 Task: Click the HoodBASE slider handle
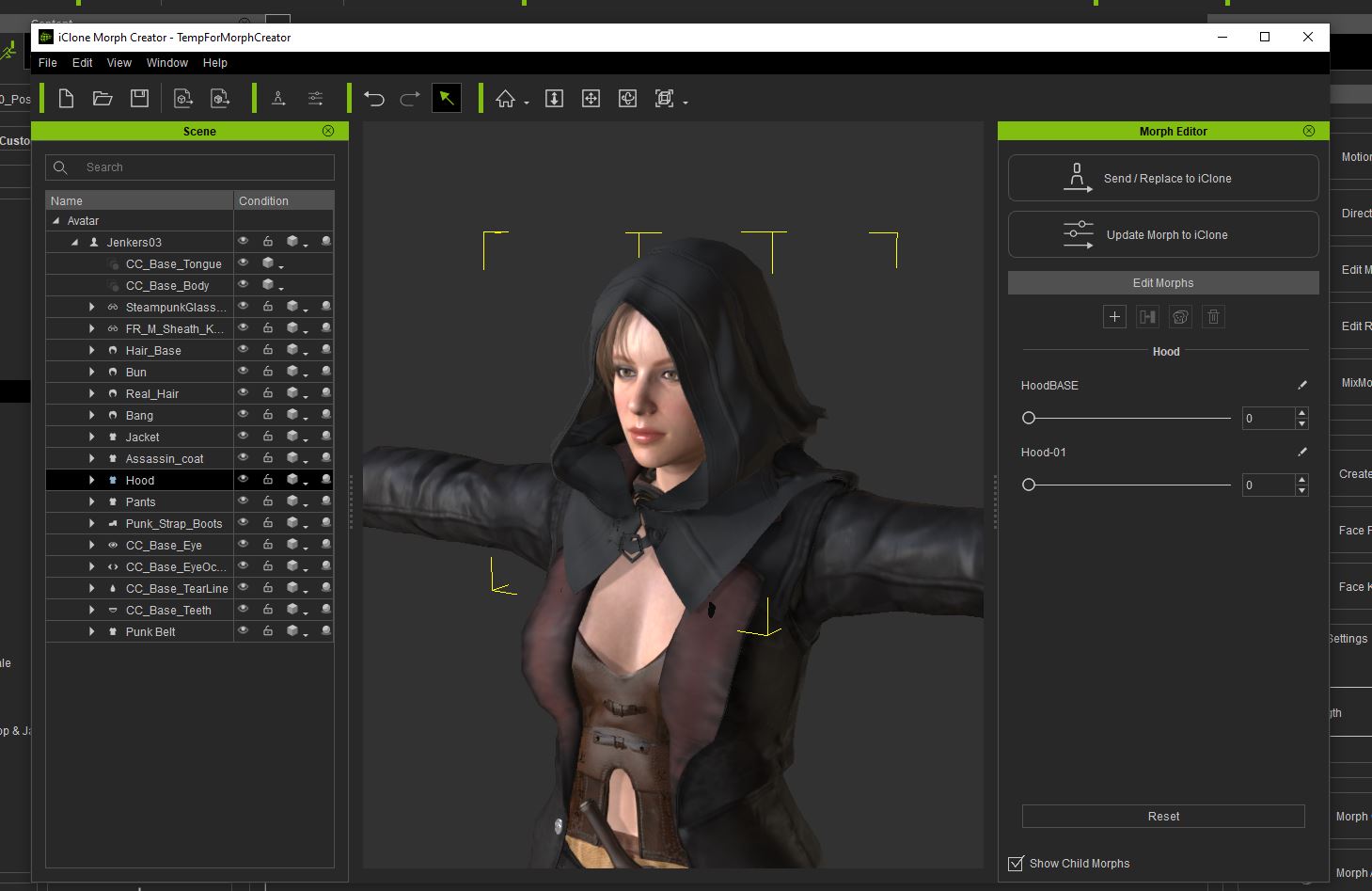(1029, 418)
